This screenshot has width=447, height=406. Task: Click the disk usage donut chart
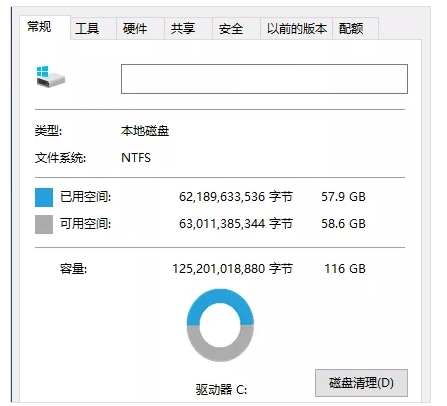click(220, 325)
